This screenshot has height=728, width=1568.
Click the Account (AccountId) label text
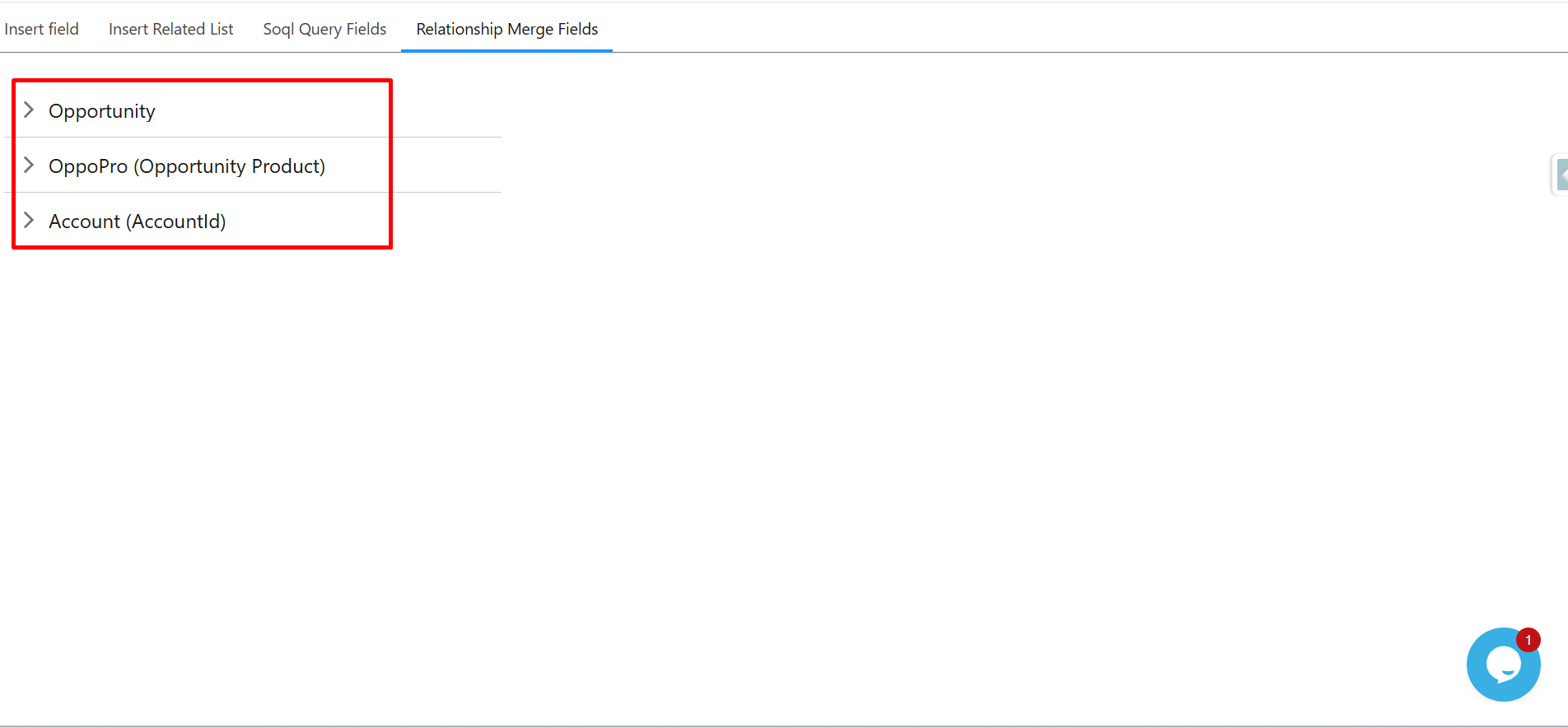pos(137,222)
